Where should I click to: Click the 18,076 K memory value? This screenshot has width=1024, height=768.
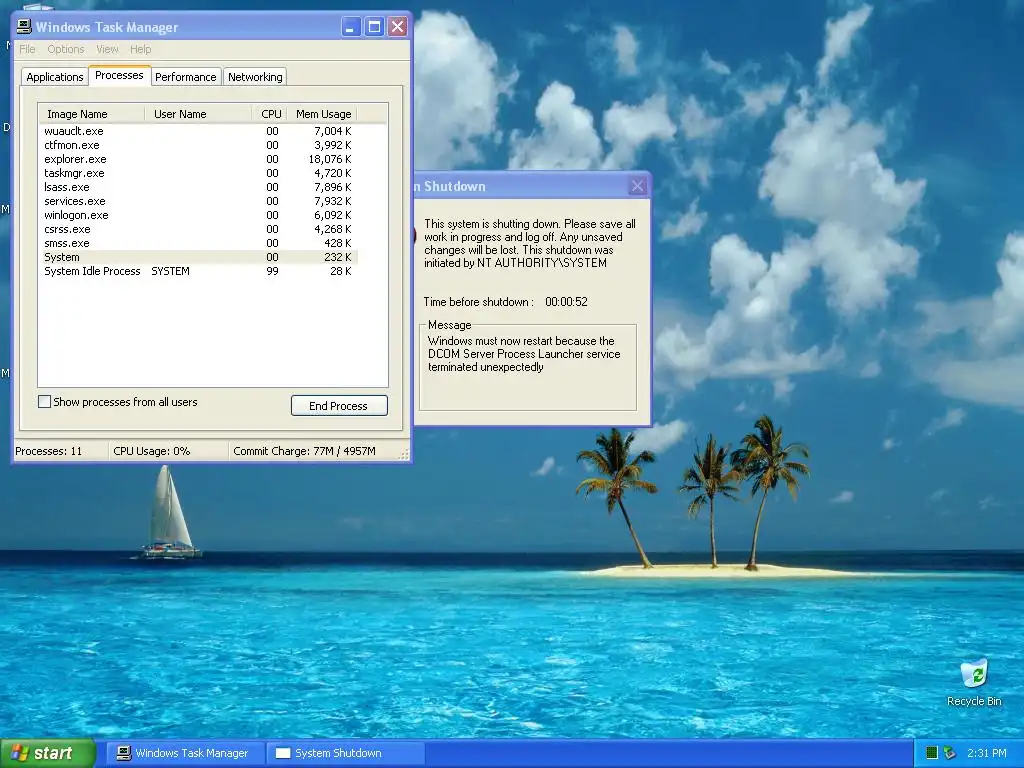[330, 159]
